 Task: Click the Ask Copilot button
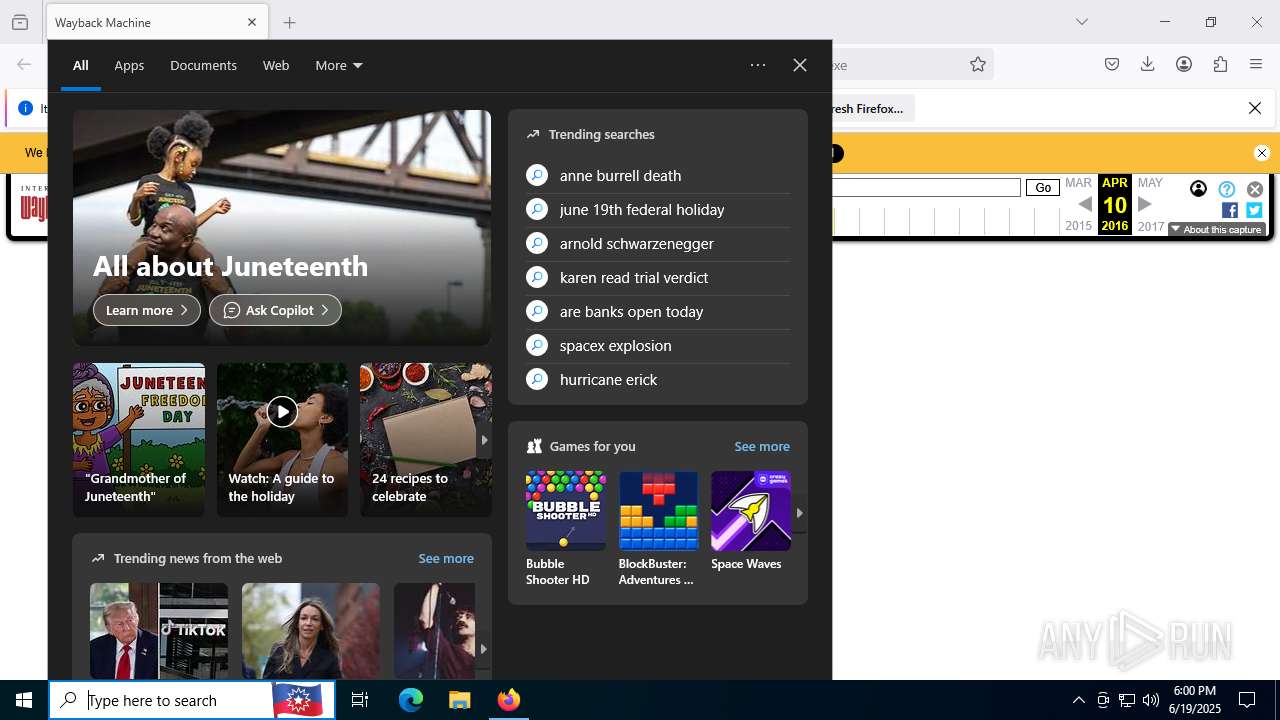tap(275, 310)
